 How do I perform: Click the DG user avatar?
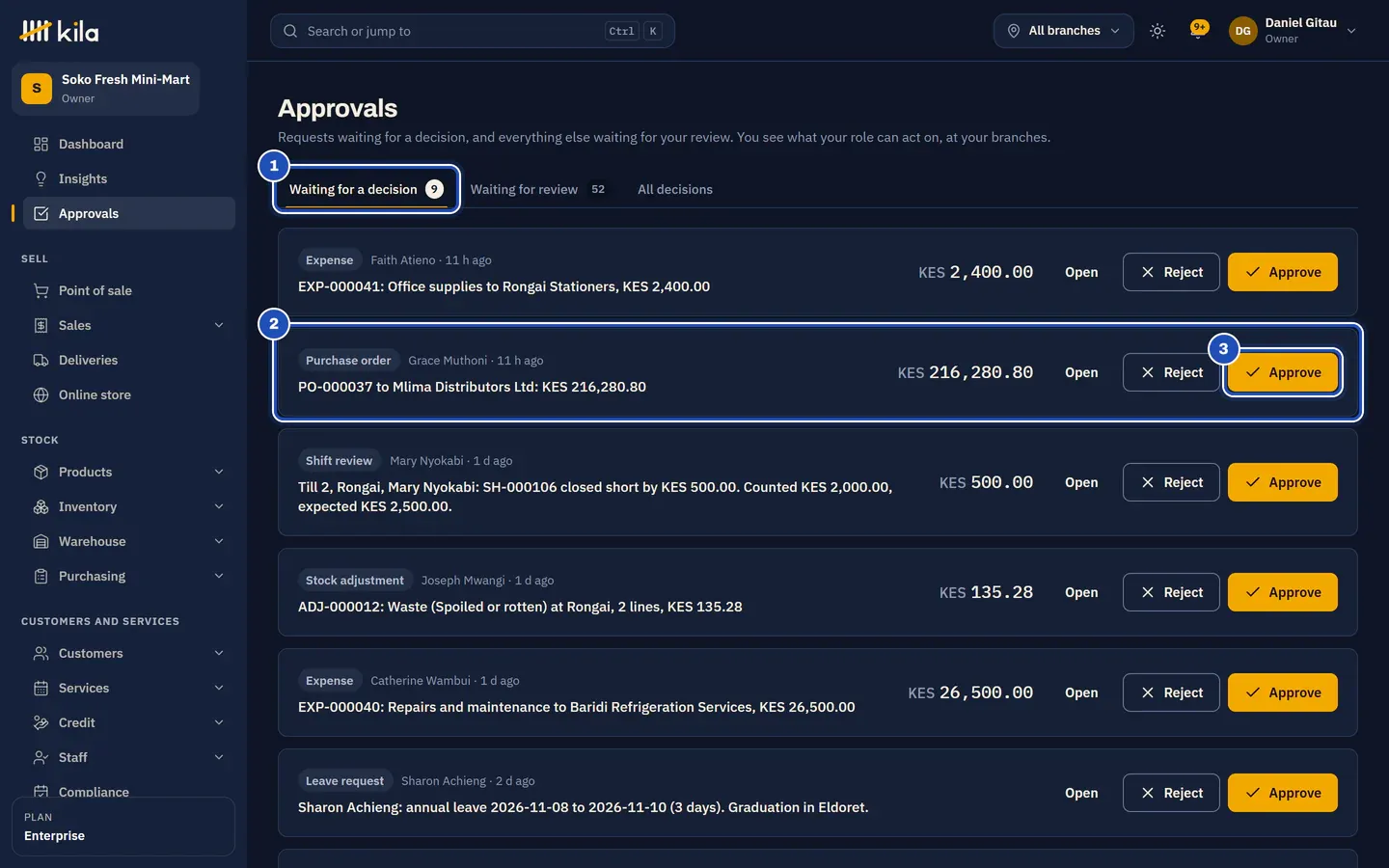point(1242,31)
